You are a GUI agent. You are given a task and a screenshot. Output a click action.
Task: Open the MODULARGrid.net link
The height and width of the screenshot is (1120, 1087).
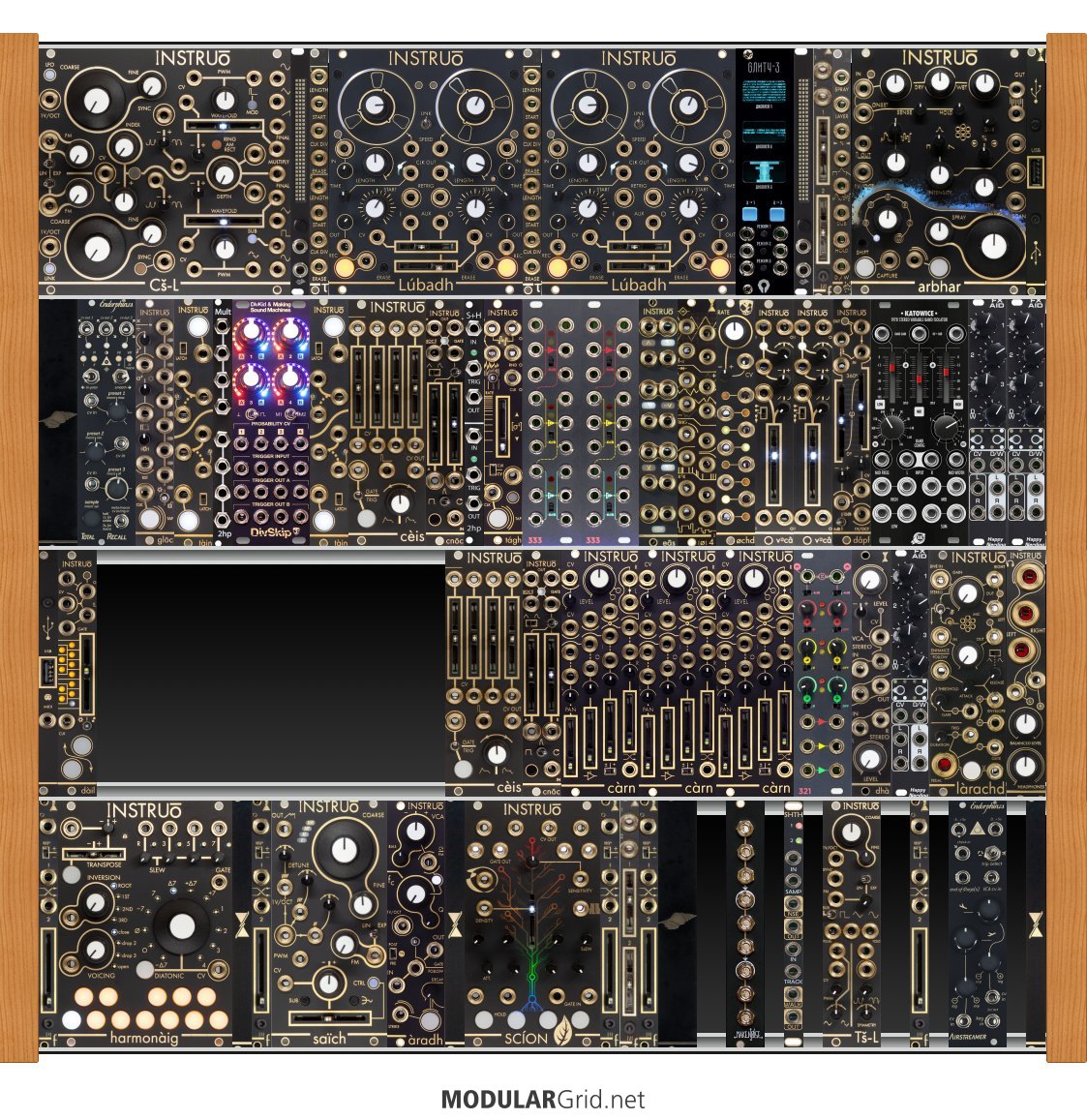click(543, 1099)
